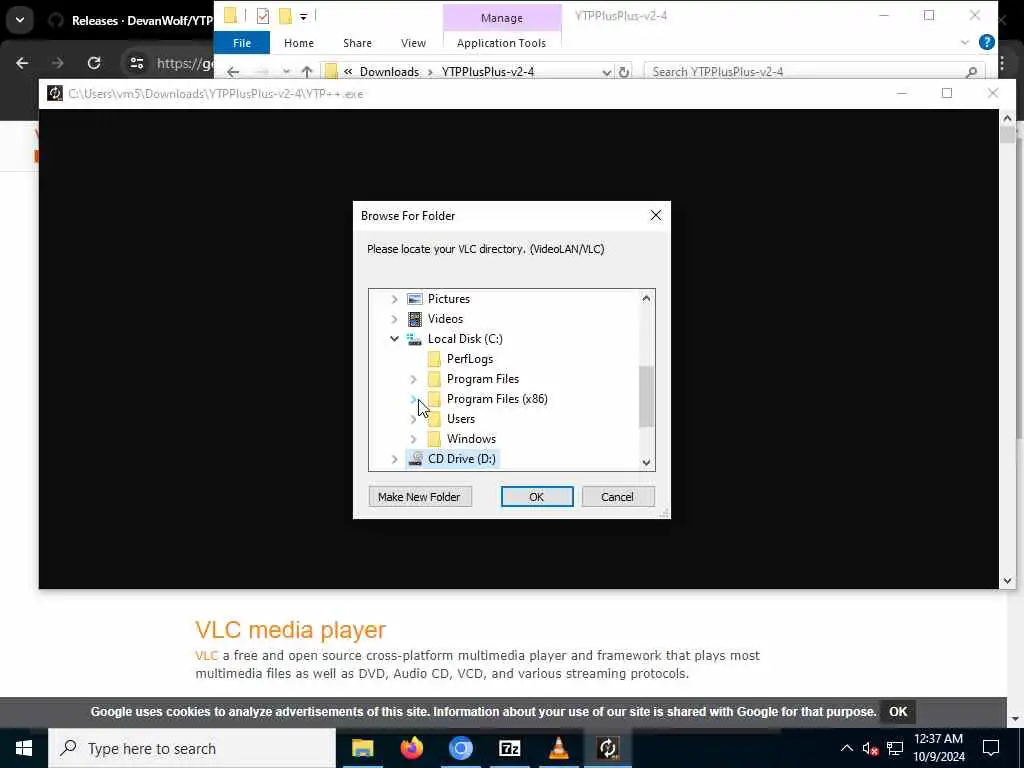
Task: Open the File tab in Explorer
Action: pos(242,43)
